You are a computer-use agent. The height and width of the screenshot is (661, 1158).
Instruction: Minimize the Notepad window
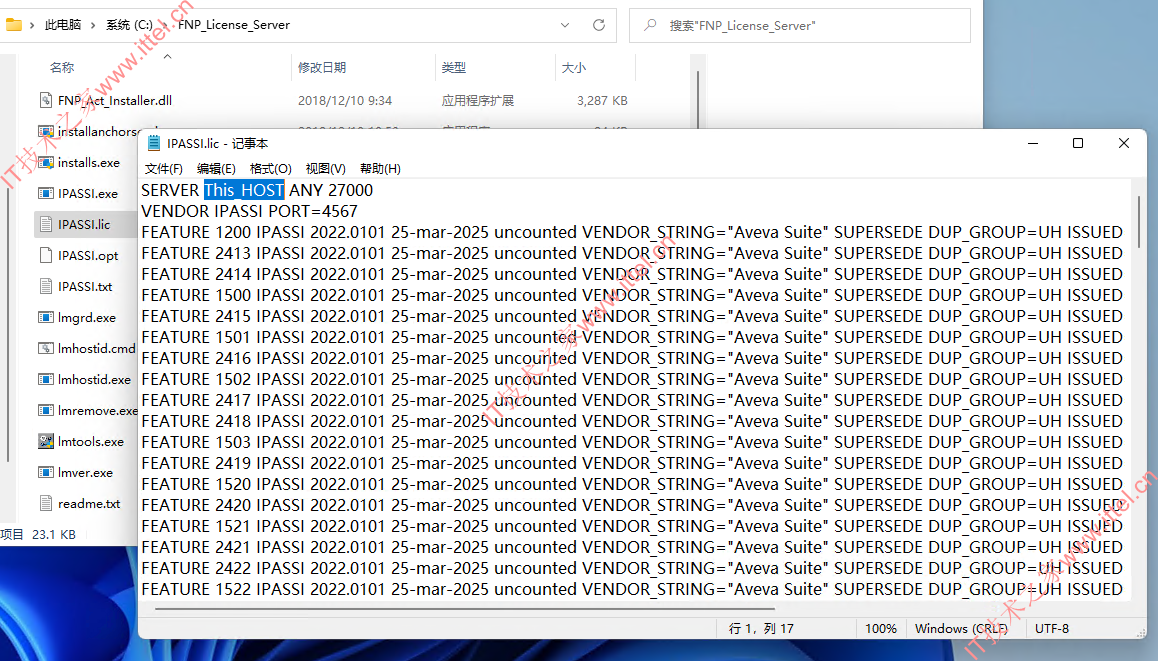pos(1033,143)
